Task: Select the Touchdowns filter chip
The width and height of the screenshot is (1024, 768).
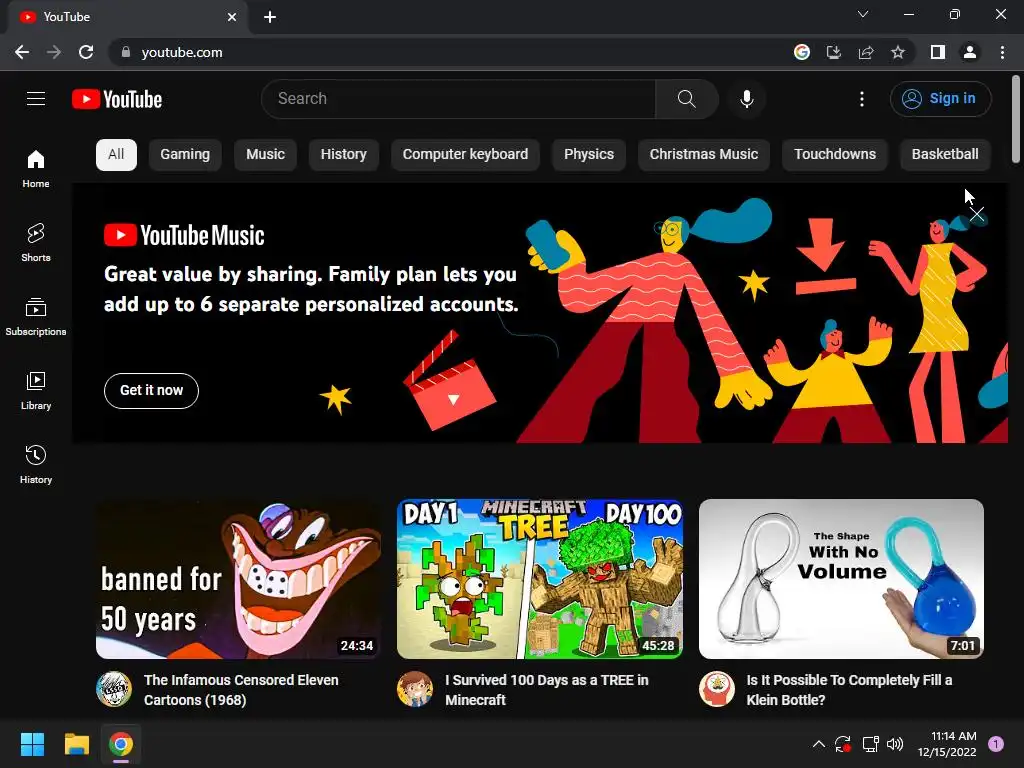Action: tap(835, 155)
